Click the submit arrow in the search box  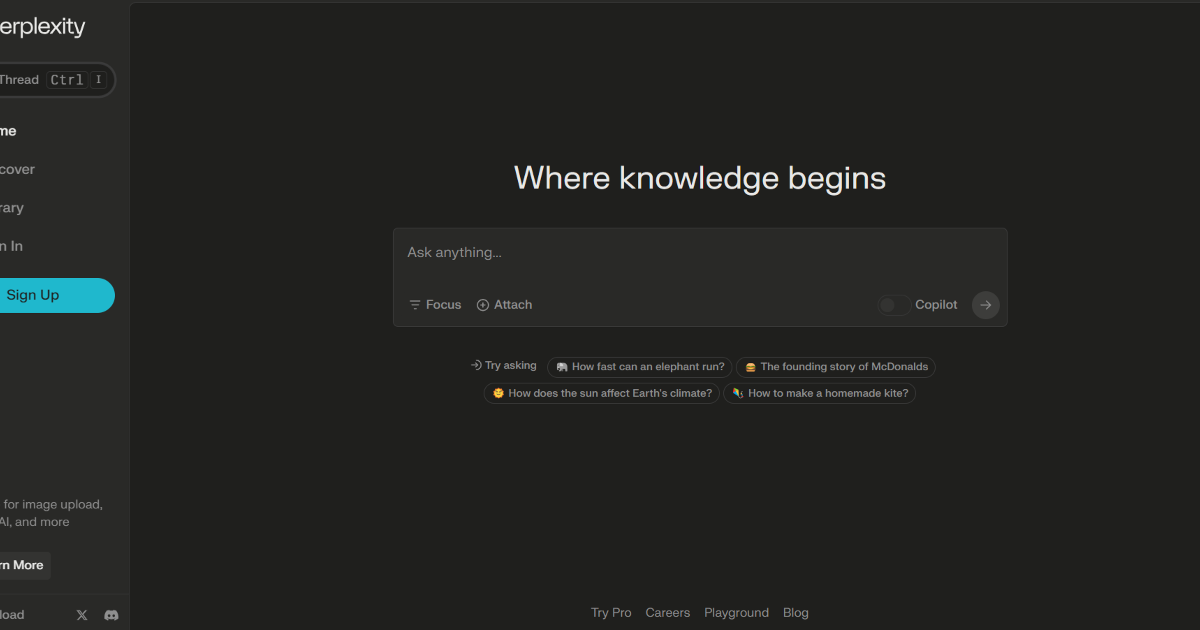point(985,304)
